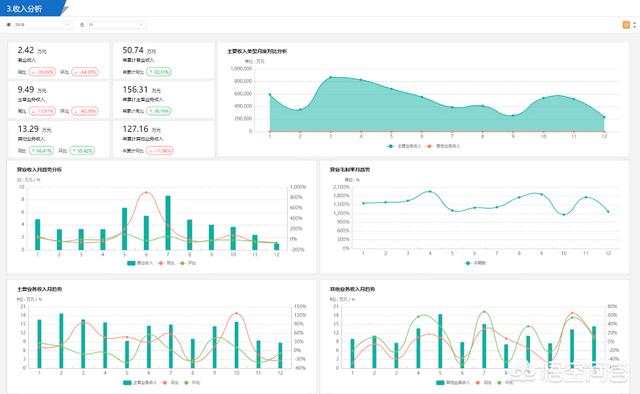Click green growth badge in the 156.31 card
Viewport: 640px width, 394px height.
coord(159,111)
